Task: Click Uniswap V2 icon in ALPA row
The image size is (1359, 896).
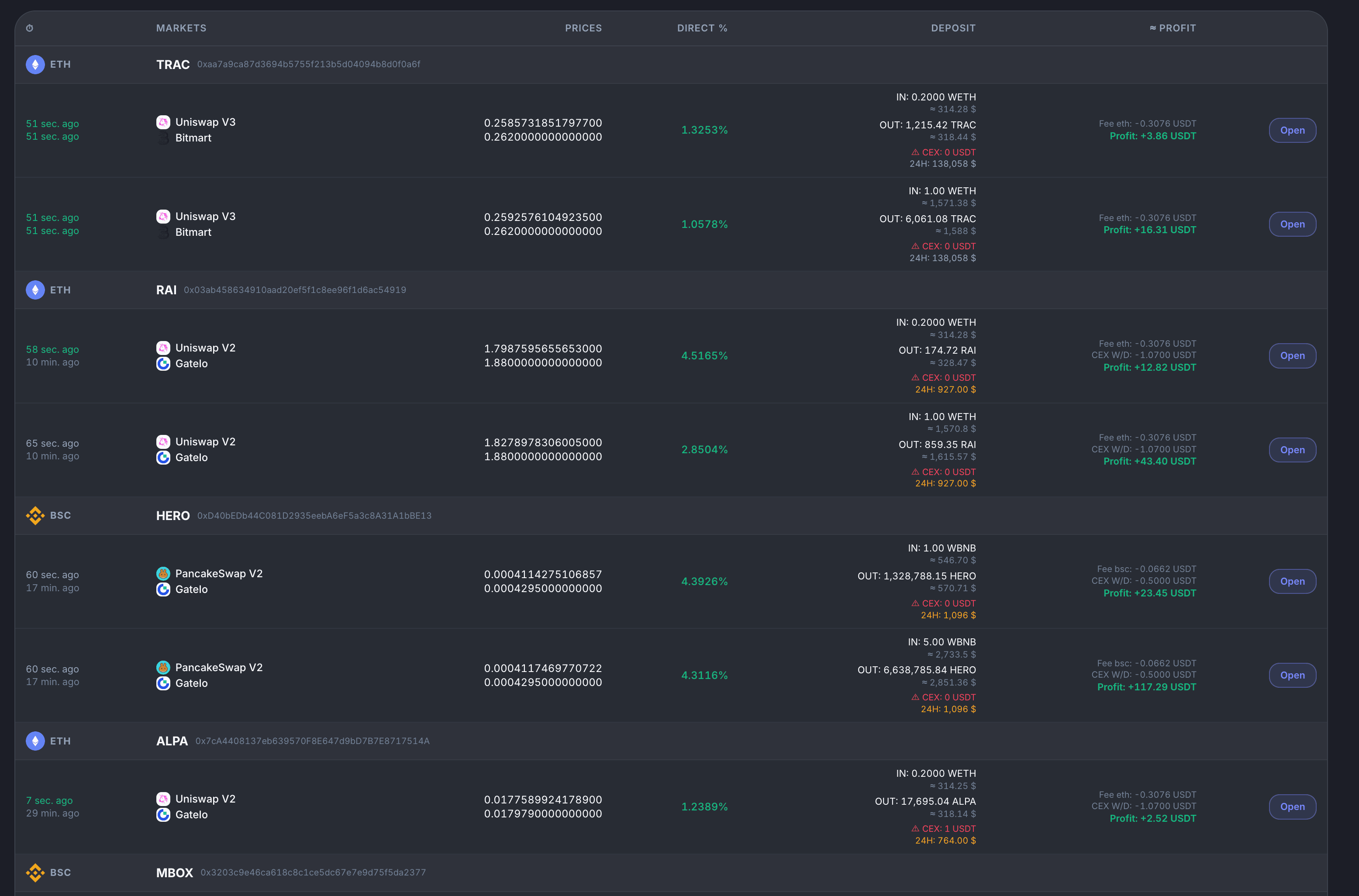Action: [163, 799]
